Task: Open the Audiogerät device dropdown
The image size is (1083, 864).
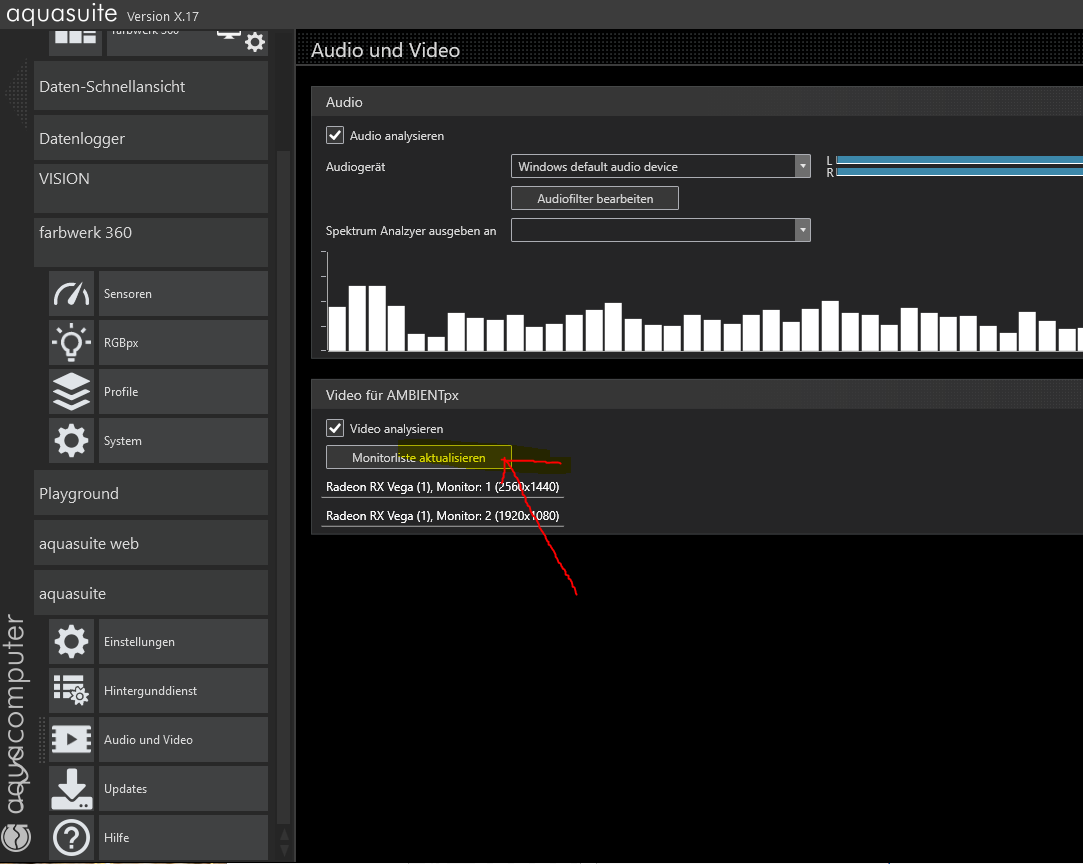Action: [660, 166]
